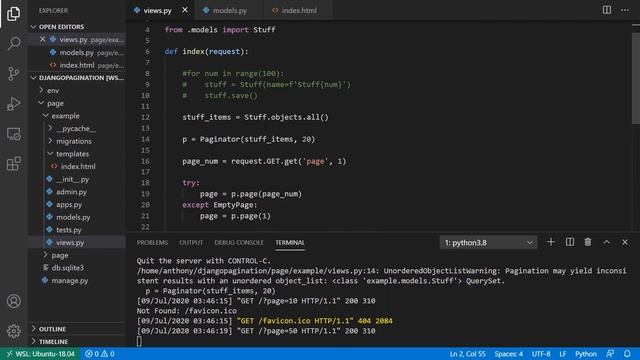The width and height of the screenshot is (640, 360).
Task: Open the Accounts menu icon
Action: click(x=13, y=301)
